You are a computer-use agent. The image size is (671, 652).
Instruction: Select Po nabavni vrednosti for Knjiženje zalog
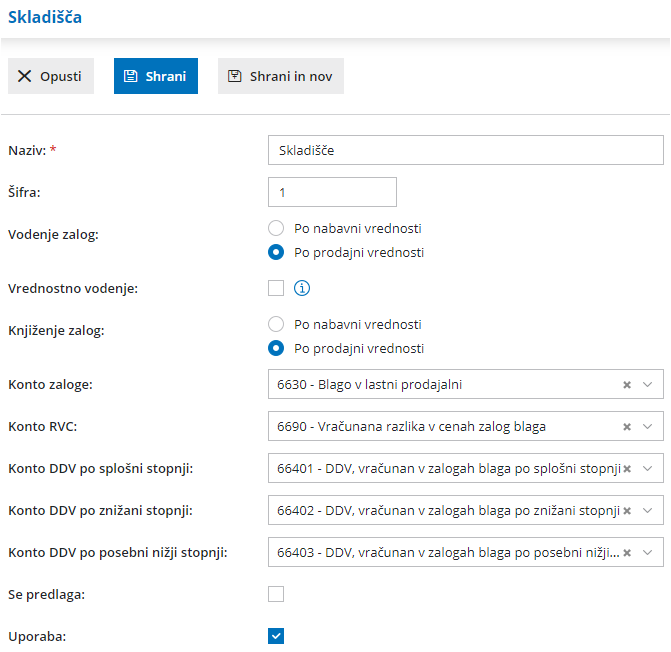tap(277, 325)
